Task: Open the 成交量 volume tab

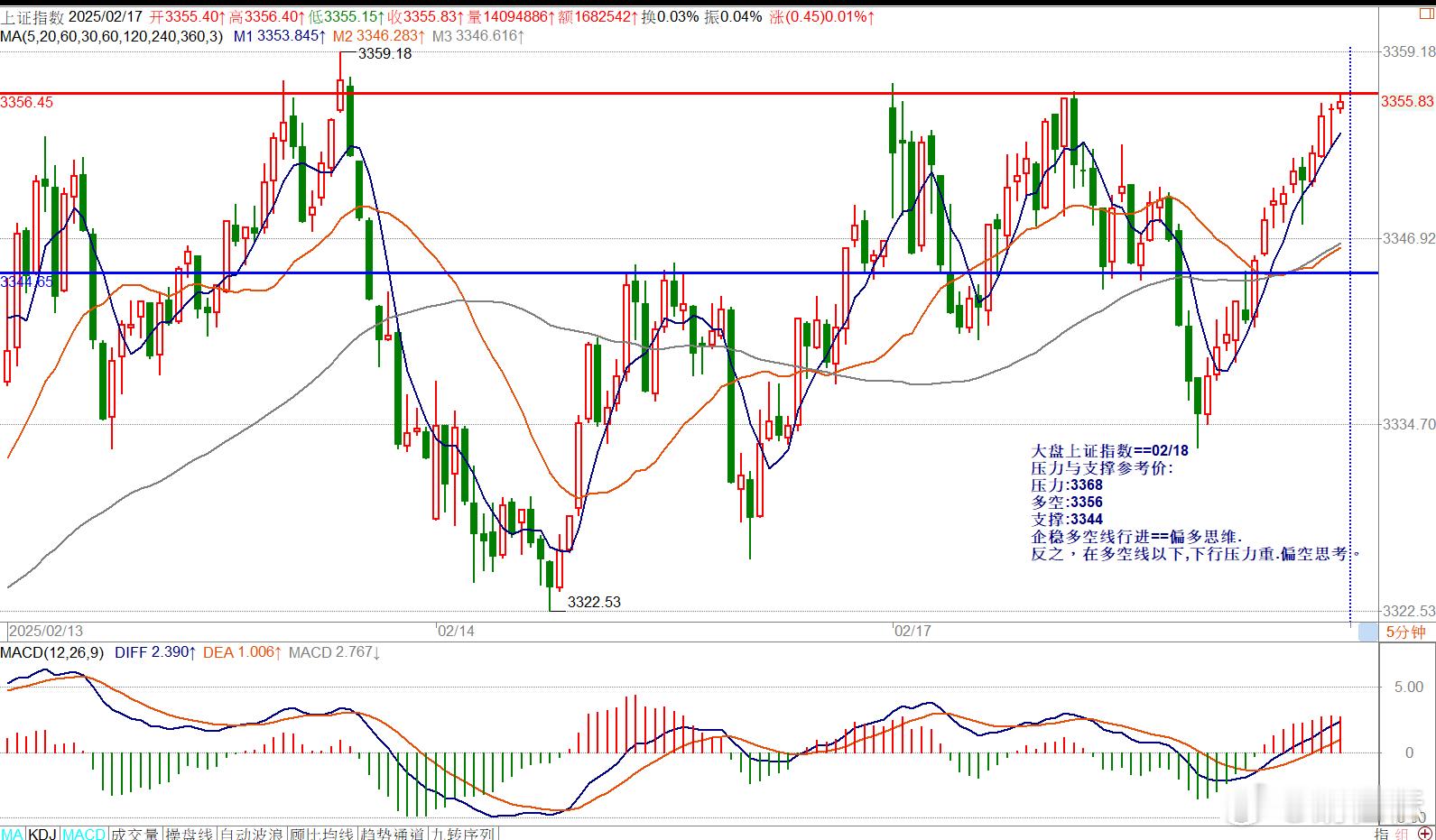Action: 134,833
